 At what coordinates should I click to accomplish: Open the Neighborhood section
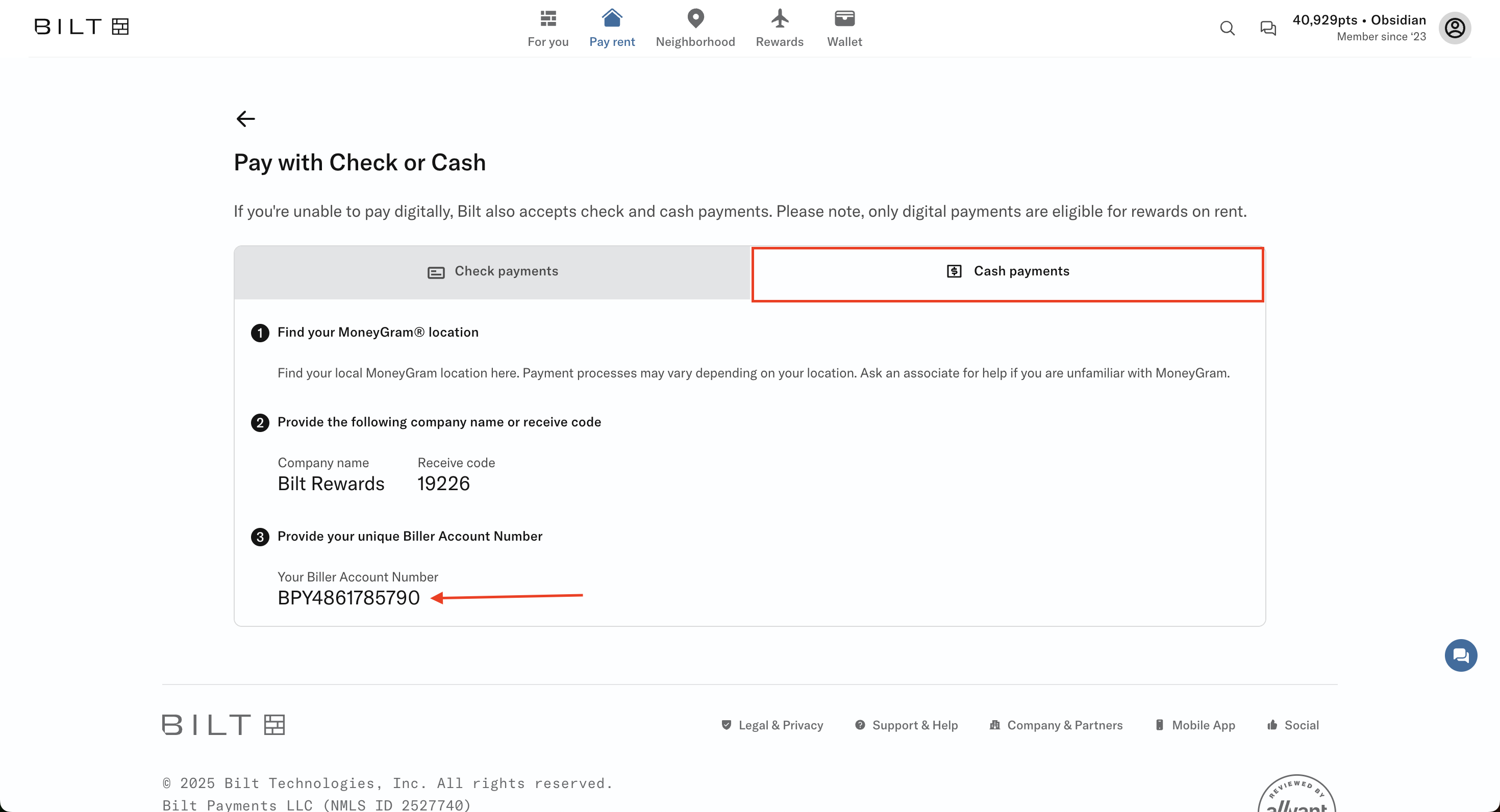click(x=695, y=29)
